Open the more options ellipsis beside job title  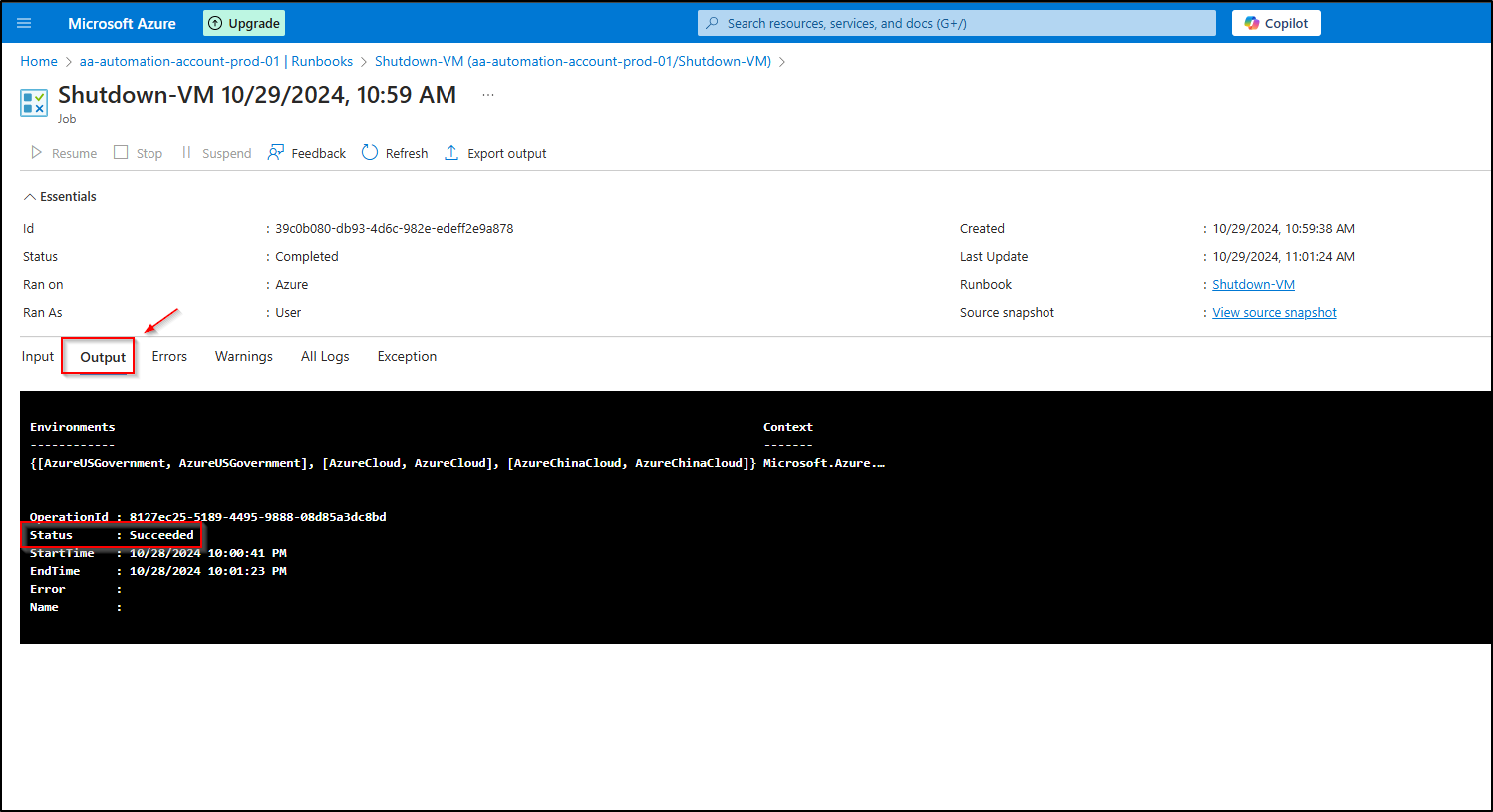[x=488, y=95]
